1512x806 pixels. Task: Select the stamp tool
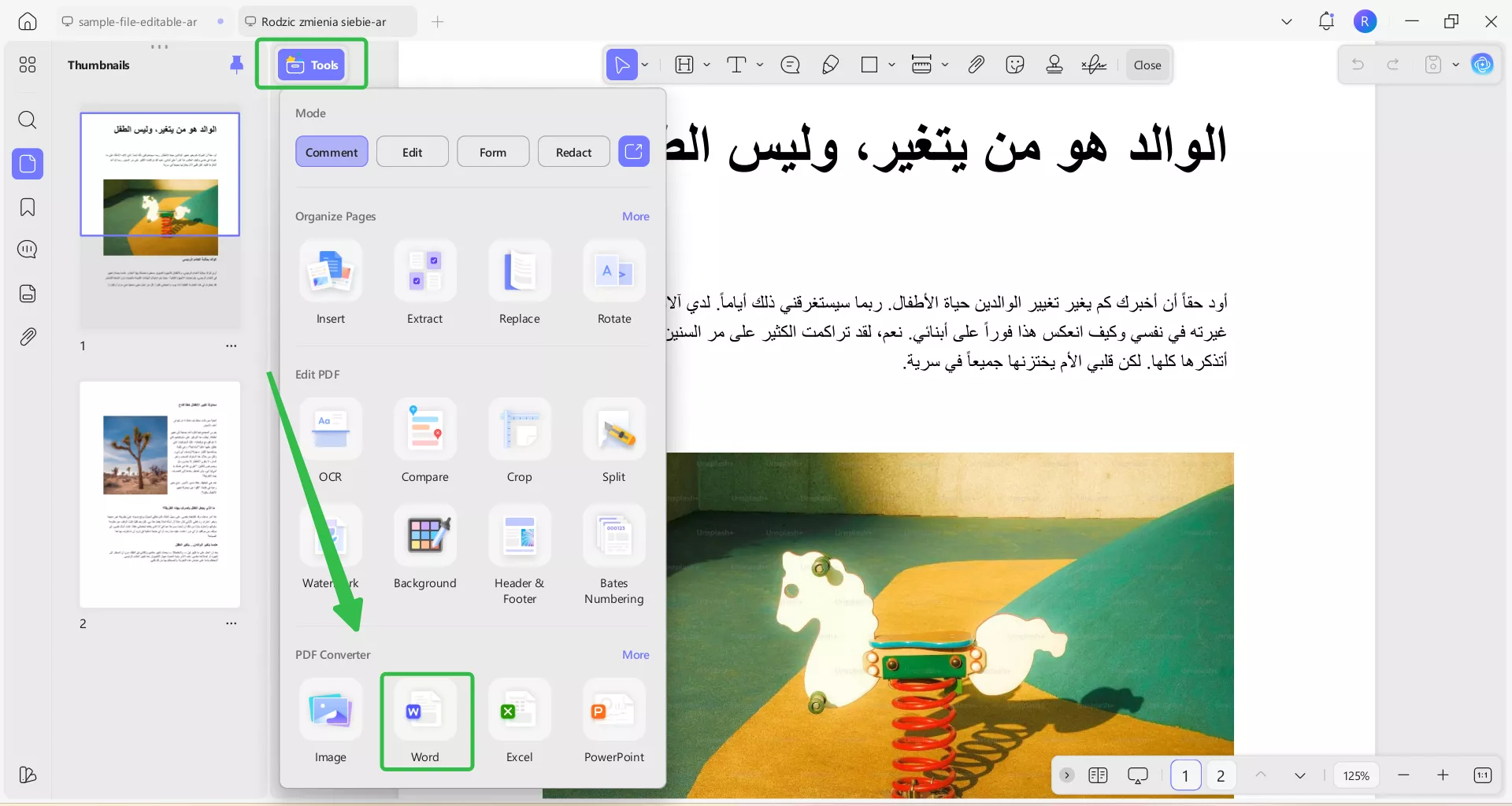click(1054, 65)
